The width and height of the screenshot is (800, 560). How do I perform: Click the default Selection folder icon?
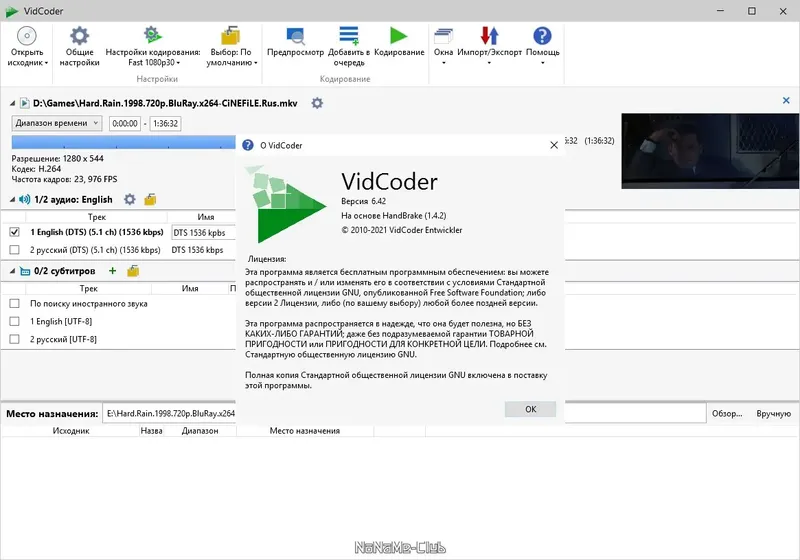pos(231,36)
